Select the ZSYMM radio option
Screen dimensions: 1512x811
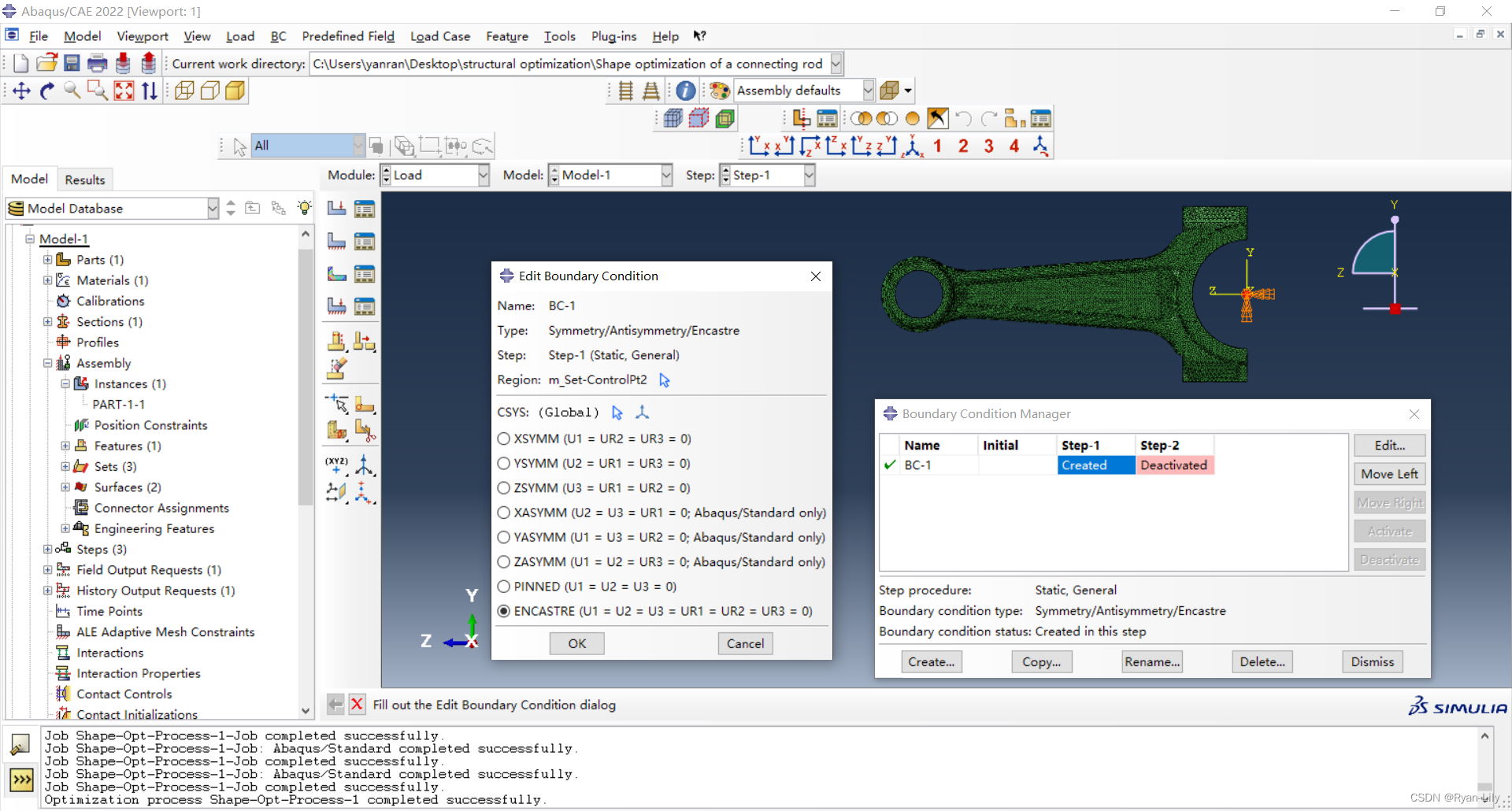504,488
